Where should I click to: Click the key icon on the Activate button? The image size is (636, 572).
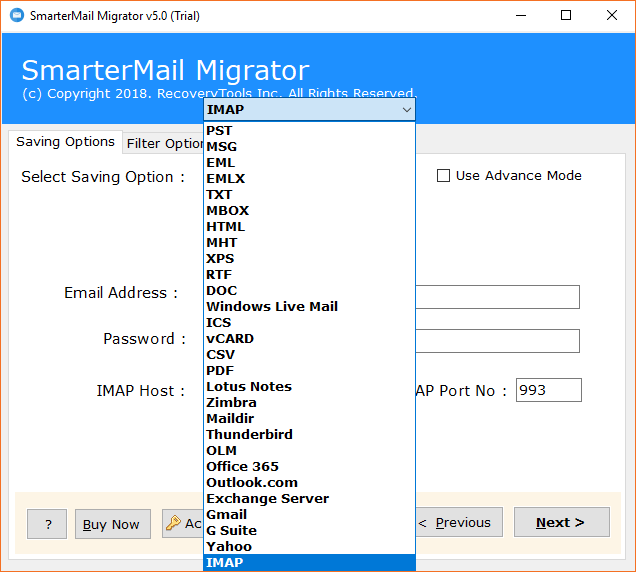174,523
